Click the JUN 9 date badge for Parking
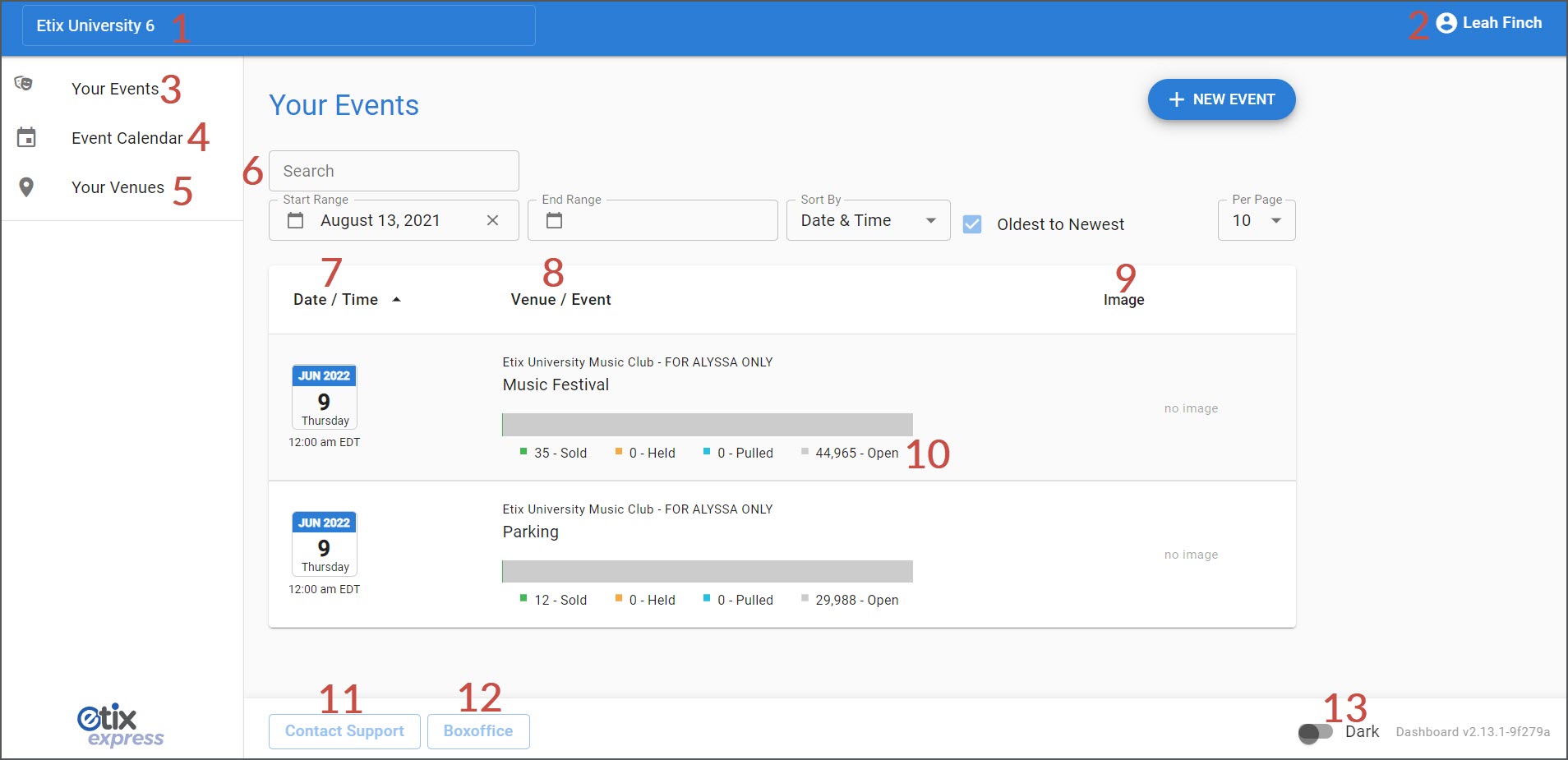This screenshot has height=760, width=1568. tap(325, 544)
